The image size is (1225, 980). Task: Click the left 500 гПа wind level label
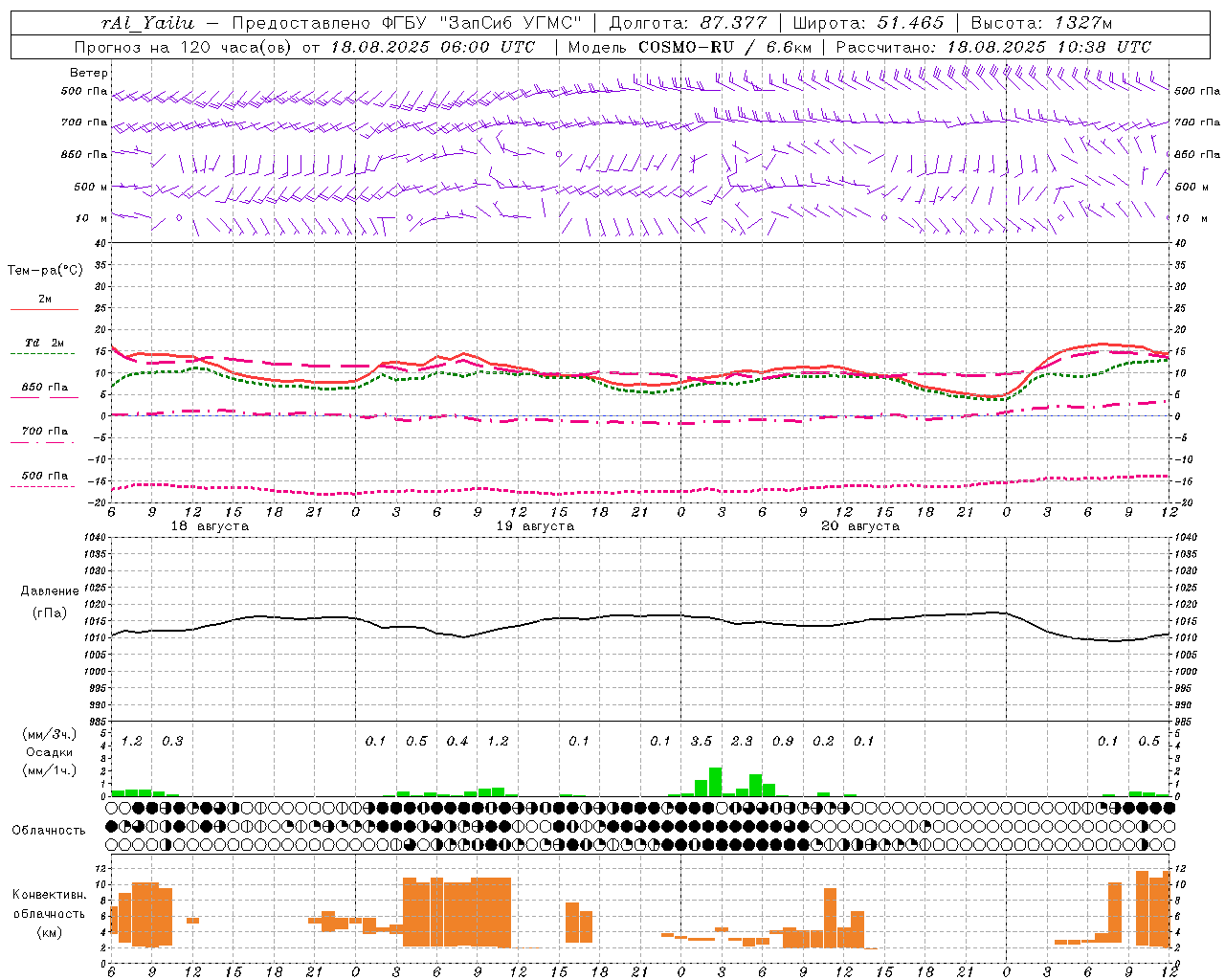coord(84,92)
